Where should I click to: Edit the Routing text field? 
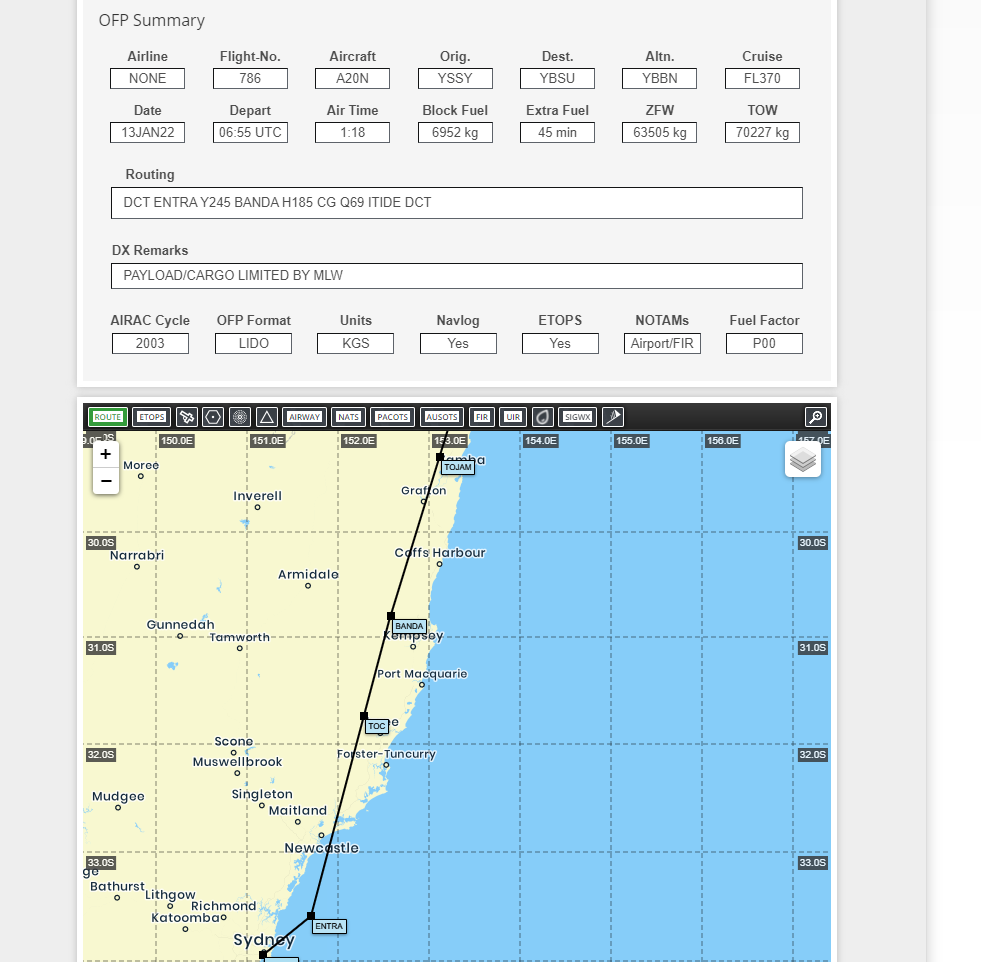coord(456,202)
